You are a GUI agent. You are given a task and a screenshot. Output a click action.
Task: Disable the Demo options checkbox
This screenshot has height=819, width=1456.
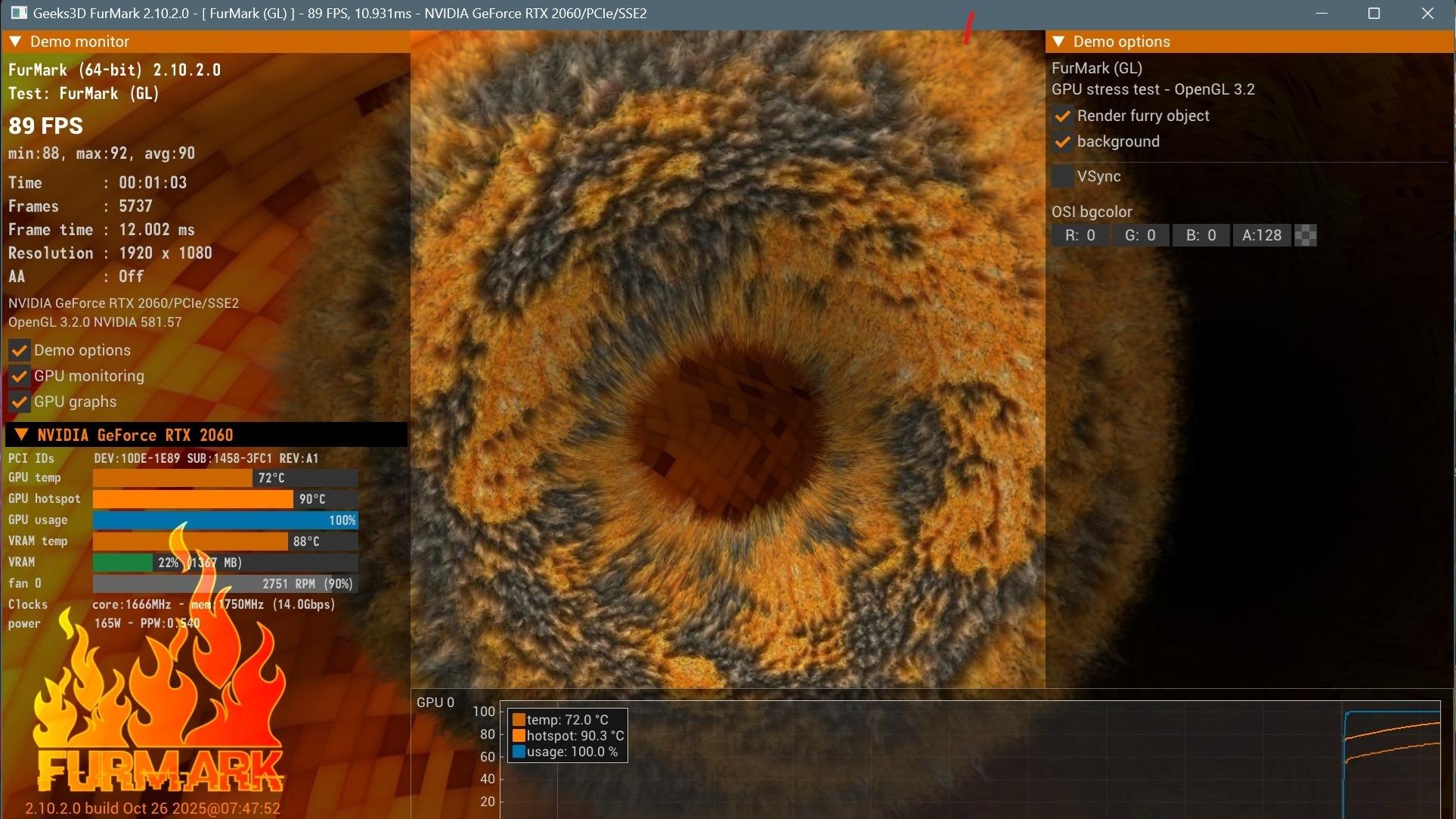(x=19, y=350)
